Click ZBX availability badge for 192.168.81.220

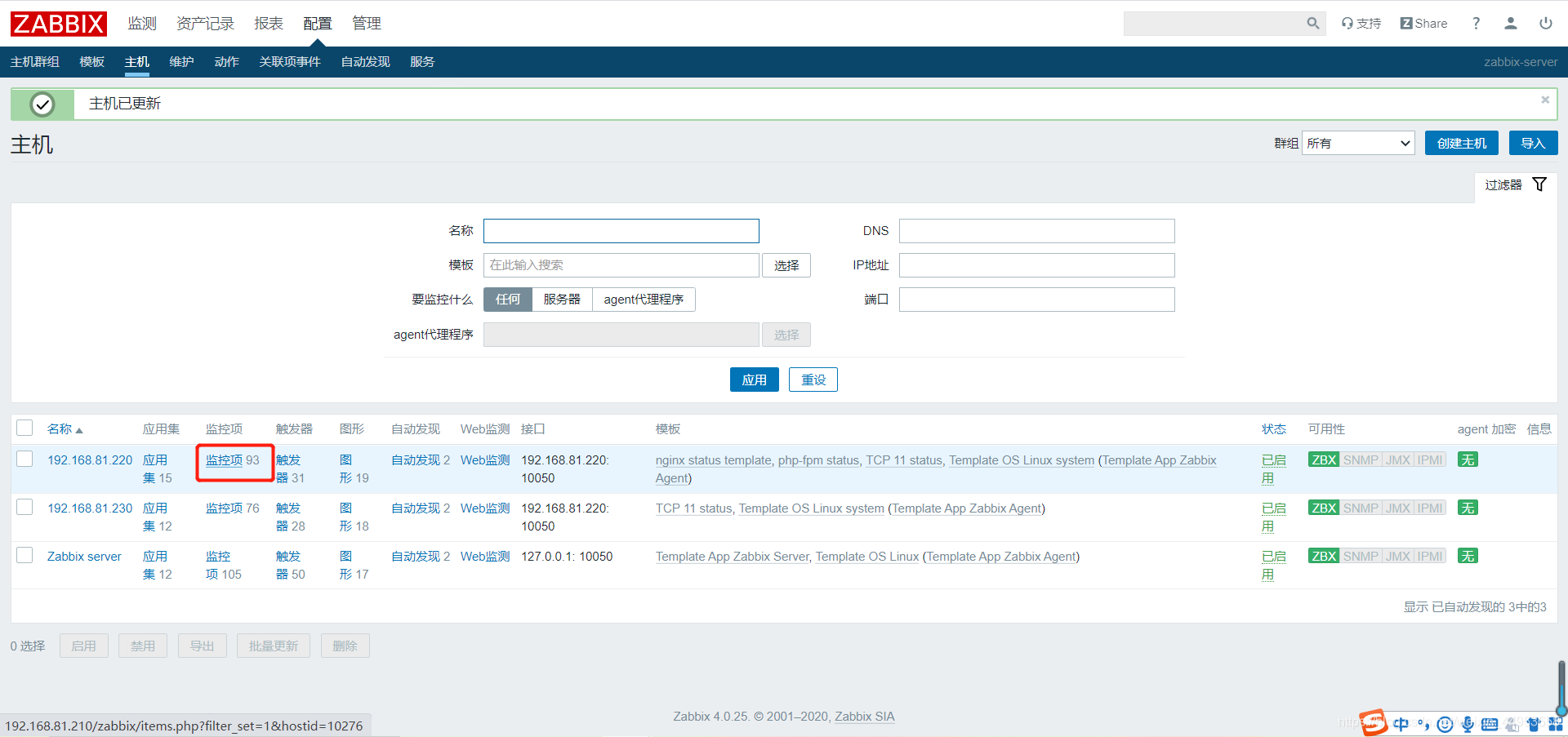pyautogui.click(x=1324, y=460)
